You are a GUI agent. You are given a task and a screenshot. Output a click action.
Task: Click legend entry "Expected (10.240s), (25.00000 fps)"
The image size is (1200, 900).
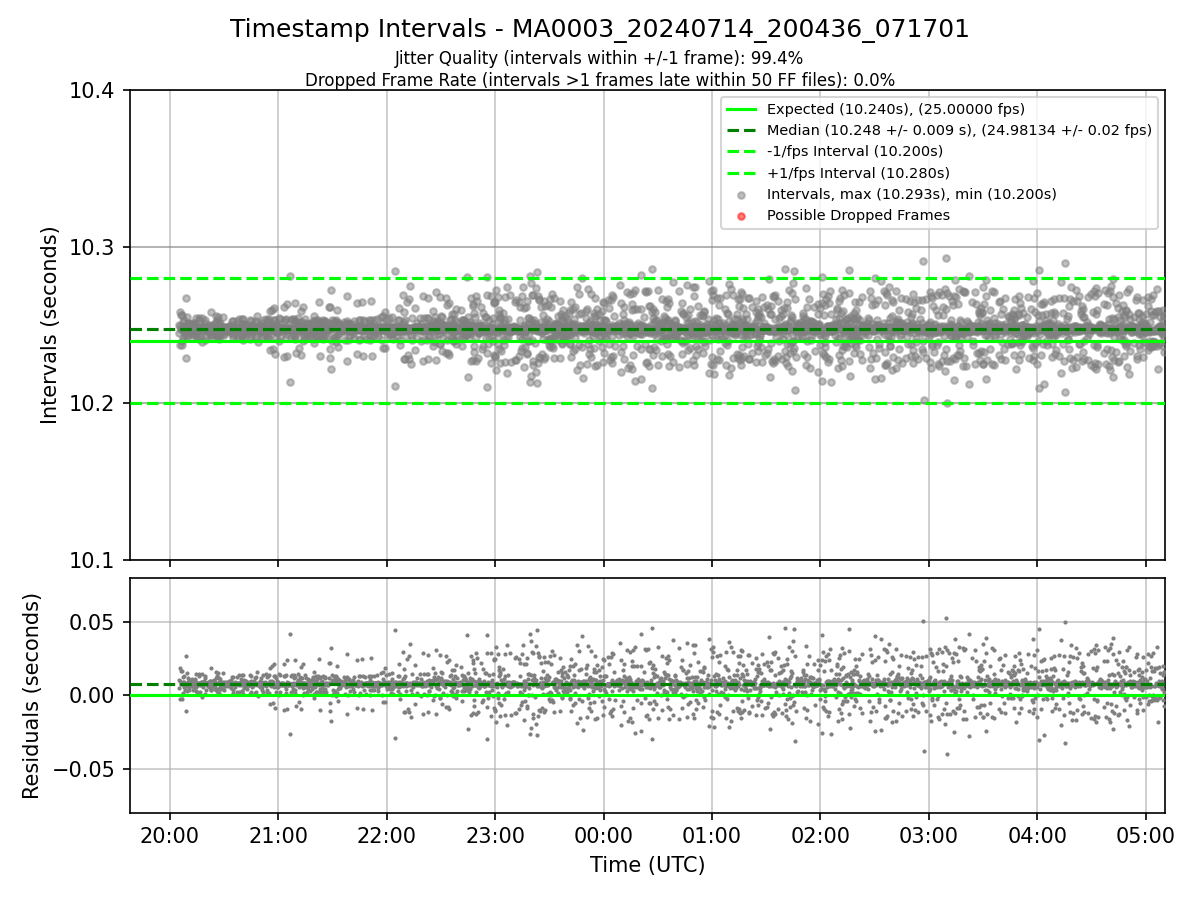click(x=896, y=109)
